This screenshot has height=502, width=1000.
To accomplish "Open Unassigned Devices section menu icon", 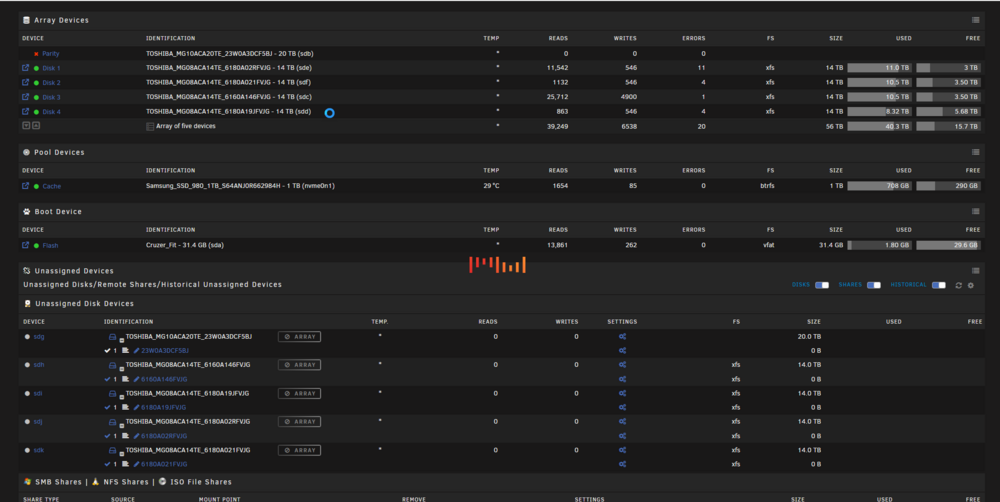I will click(x=975, y=271).
